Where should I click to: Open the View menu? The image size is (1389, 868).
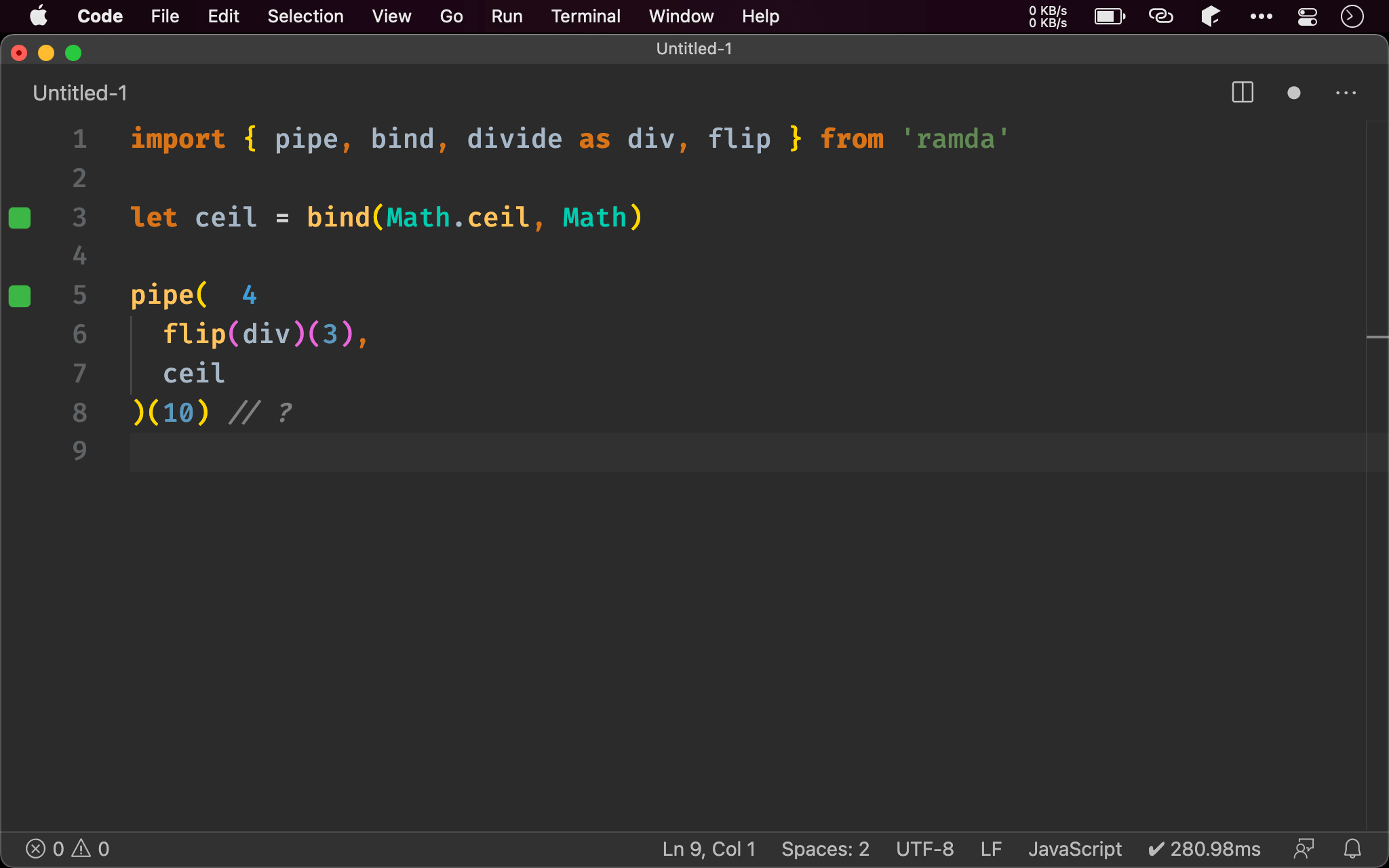tap(391, 16)
